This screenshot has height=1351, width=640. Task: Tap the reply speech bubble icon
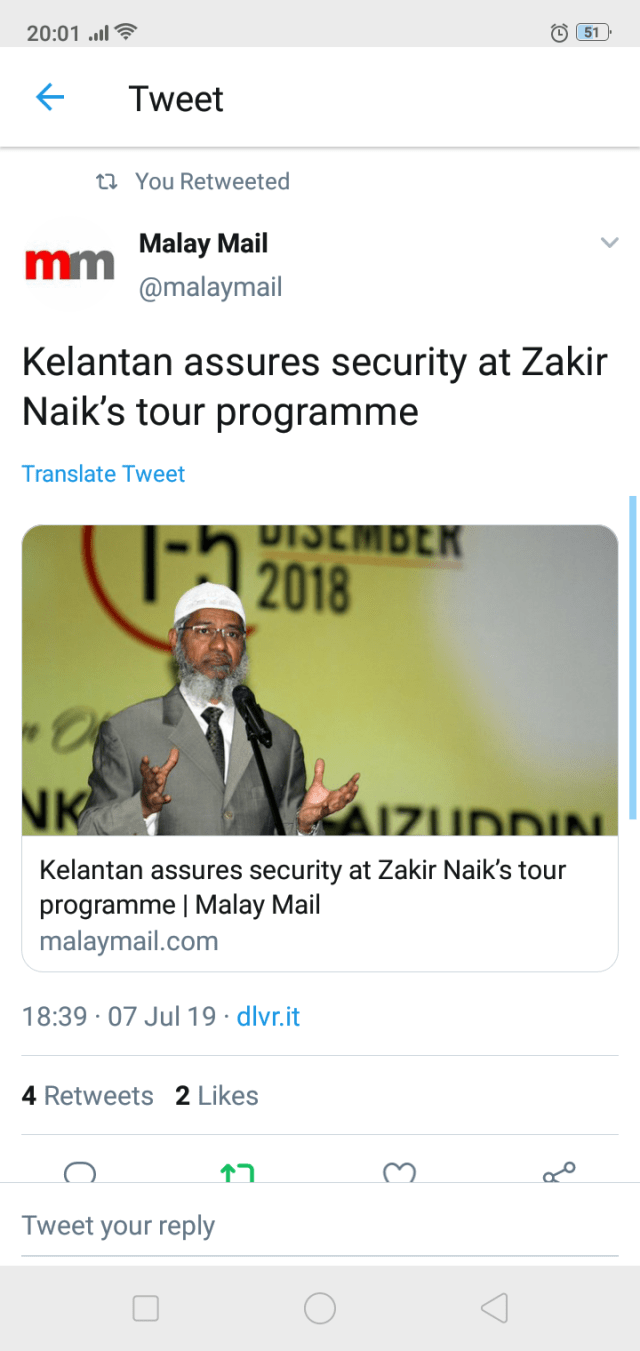80,1172
